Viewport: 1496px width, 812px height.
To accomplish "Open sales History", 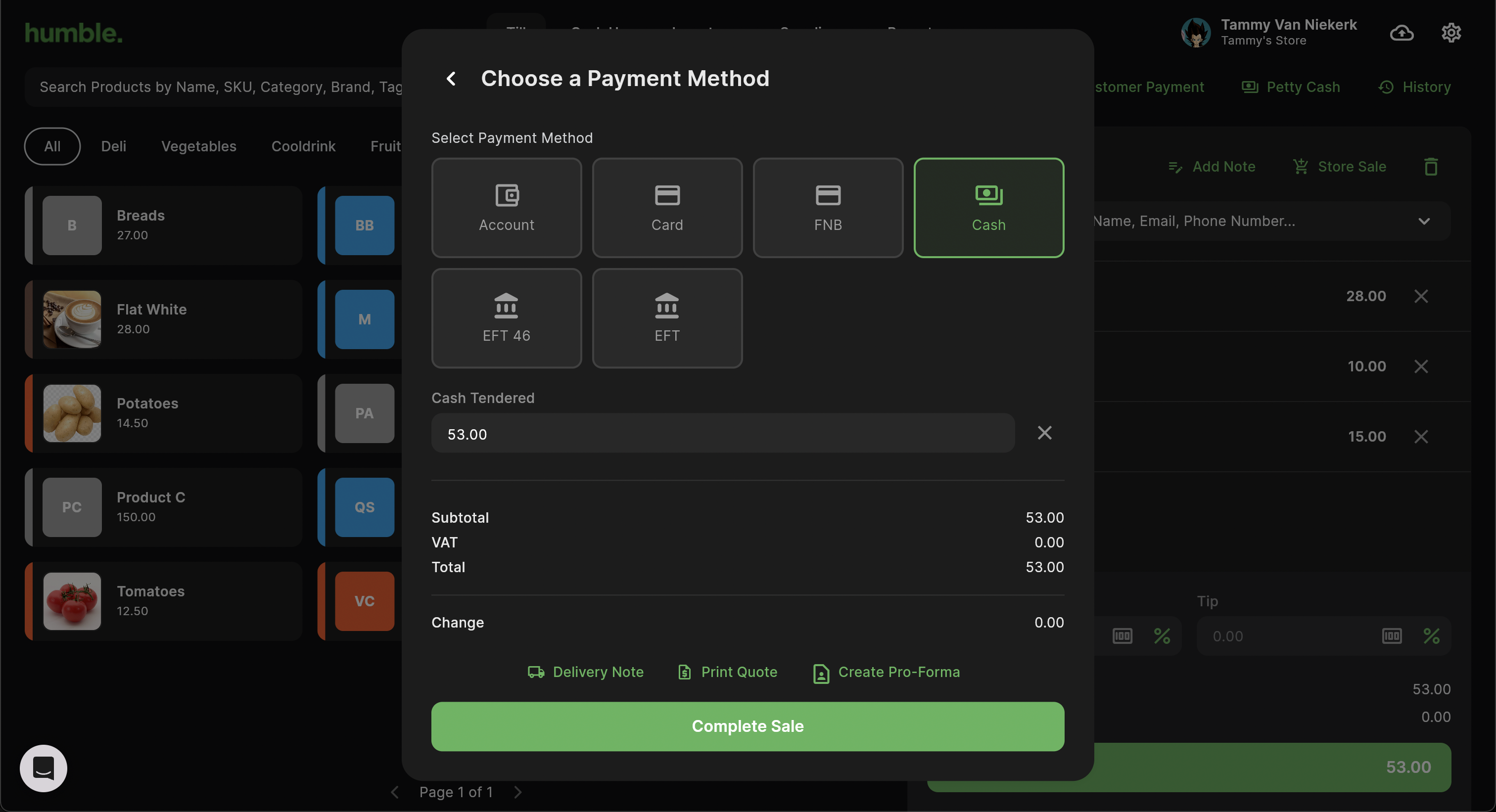I will 1414,87.
